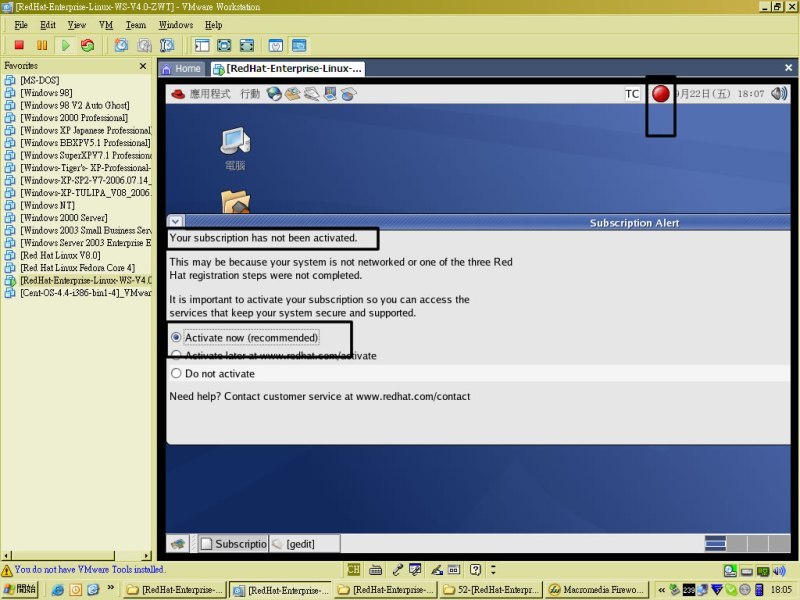Click the Console view toolbar icon
Screen dimensions: 800x600
click(x=299, y=45)
